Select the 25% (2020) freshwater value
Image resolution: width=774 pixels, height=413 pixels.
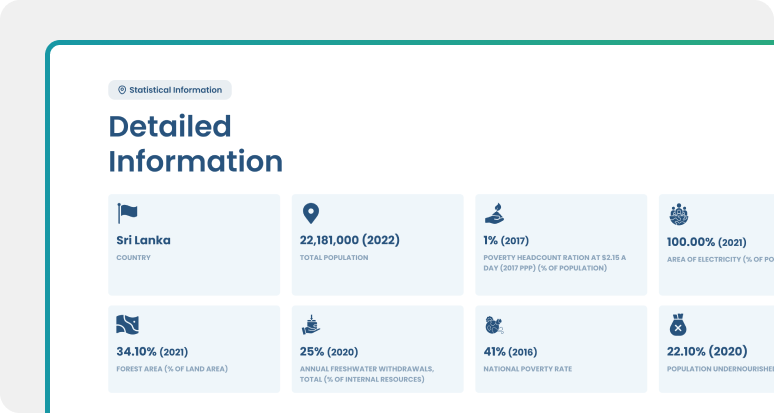[328, 351]
